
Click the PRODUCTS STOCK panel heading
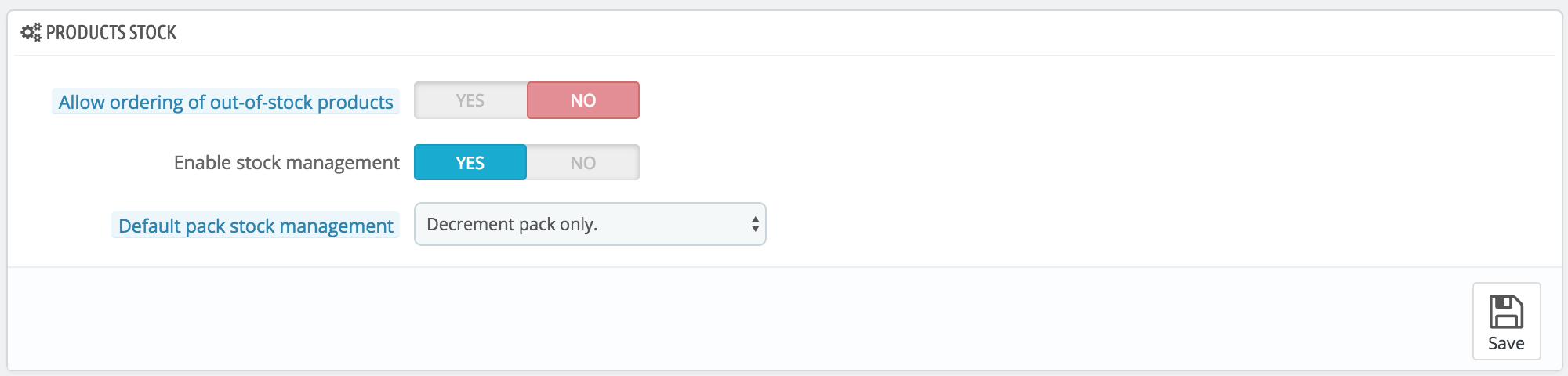click(x=111, y=32)
